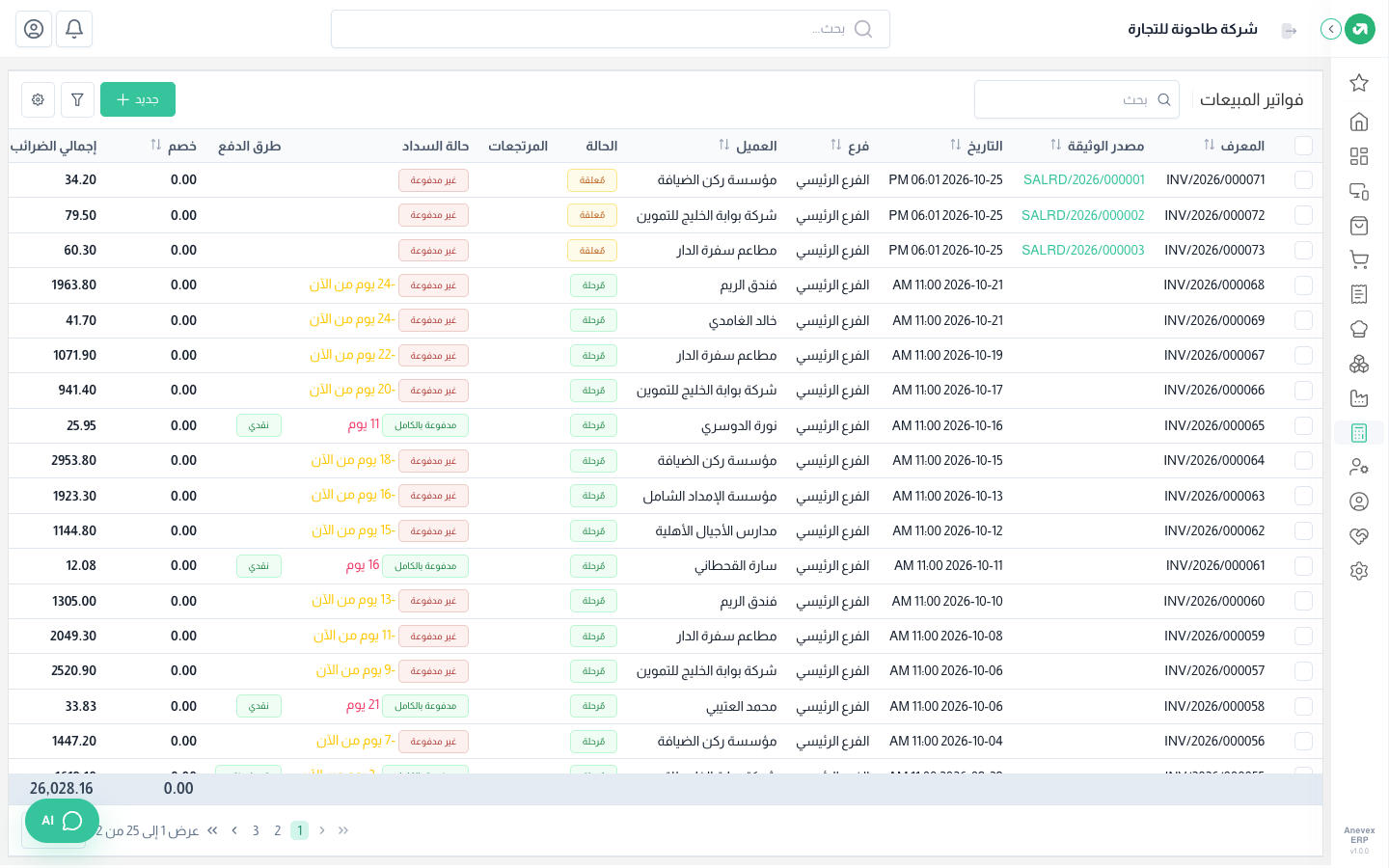
Task: Click the مدفوعة بالكامل badge on INV/2026/000058
Action: pos(425,706)
